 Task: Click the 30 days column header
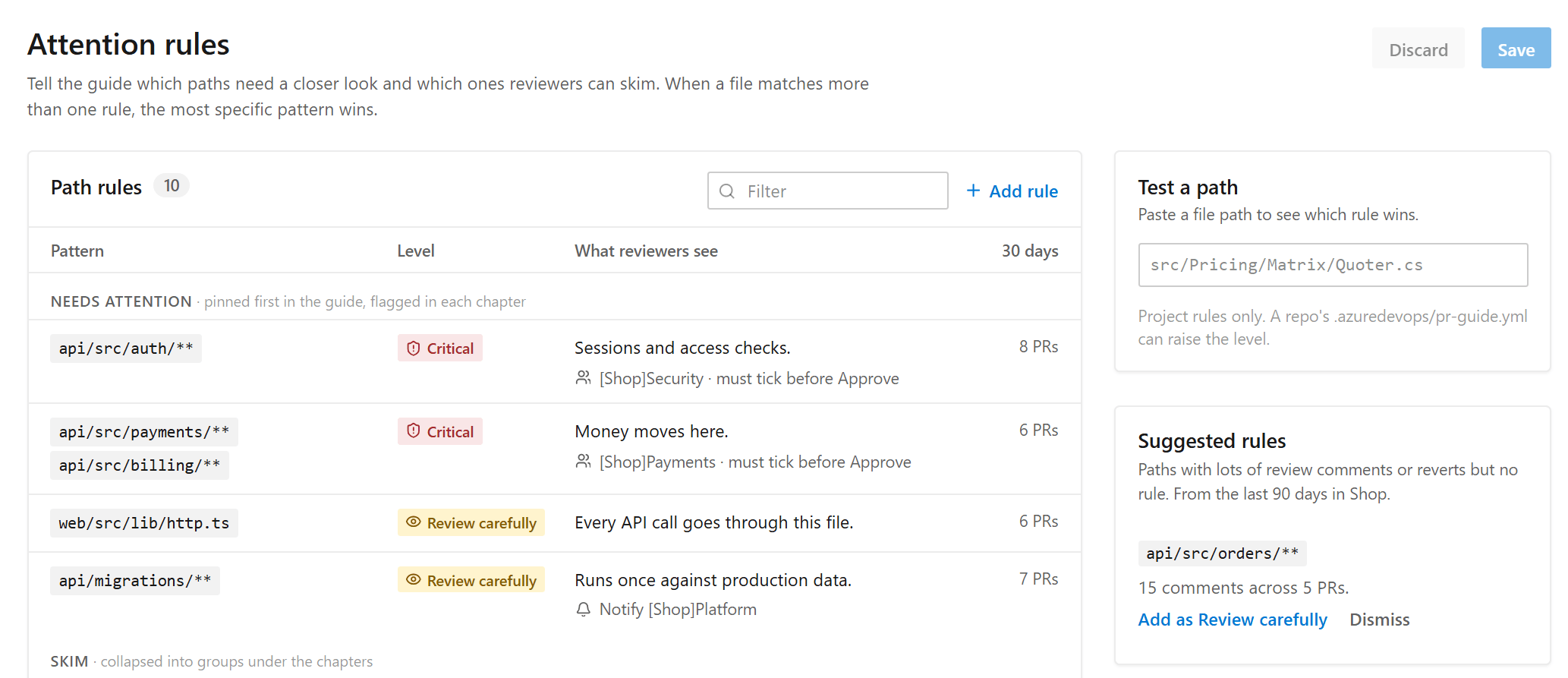click(x=1030, y=251)
